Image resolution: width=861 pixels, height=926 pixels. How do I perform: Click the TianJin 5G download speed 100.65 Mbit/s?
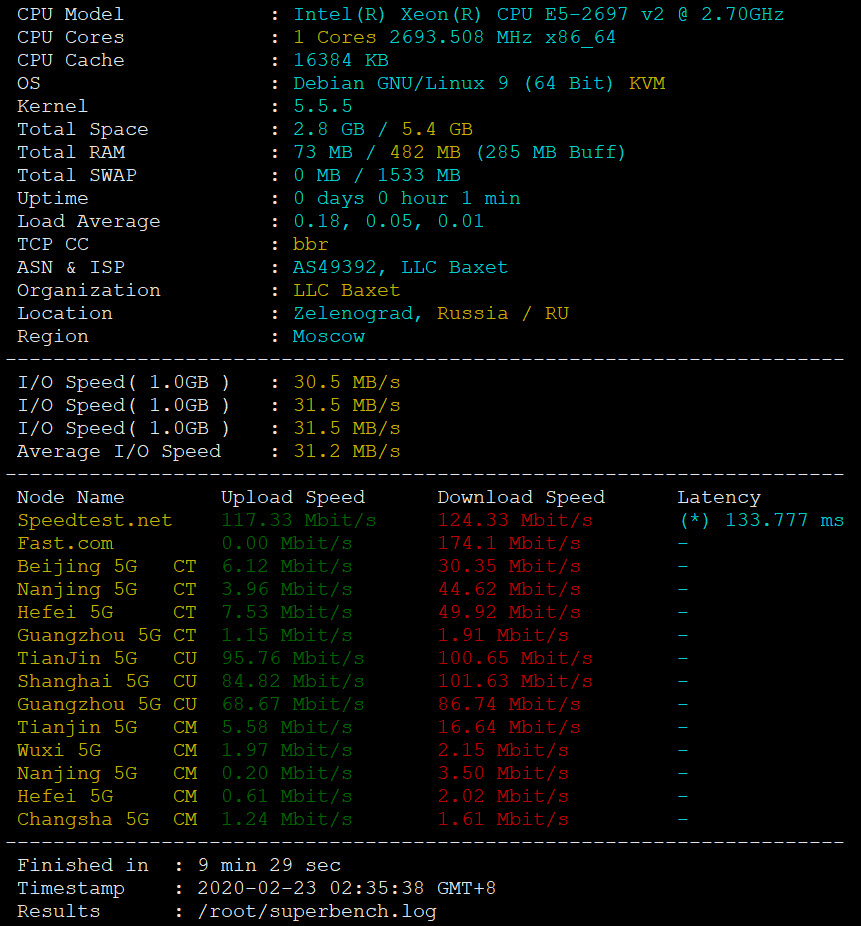514,658
